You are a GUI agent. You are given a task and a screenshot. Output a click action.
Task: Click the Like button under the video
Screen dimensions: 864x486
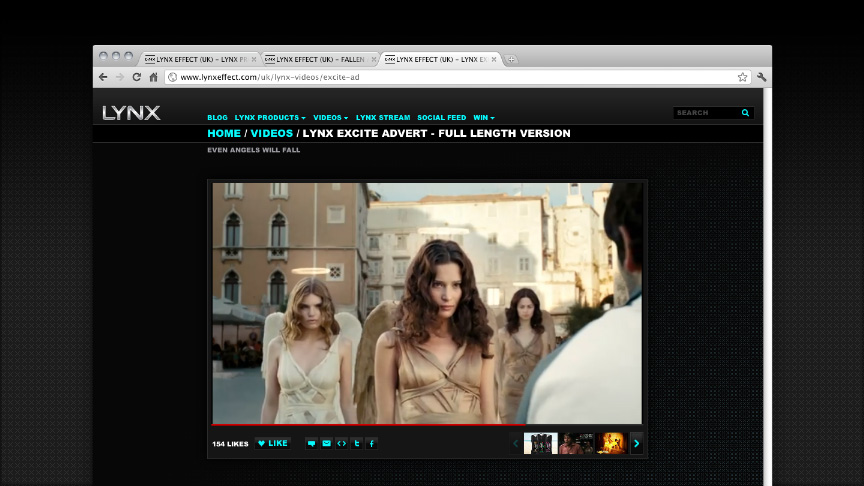pyautogui.click(x=273, y=444)
